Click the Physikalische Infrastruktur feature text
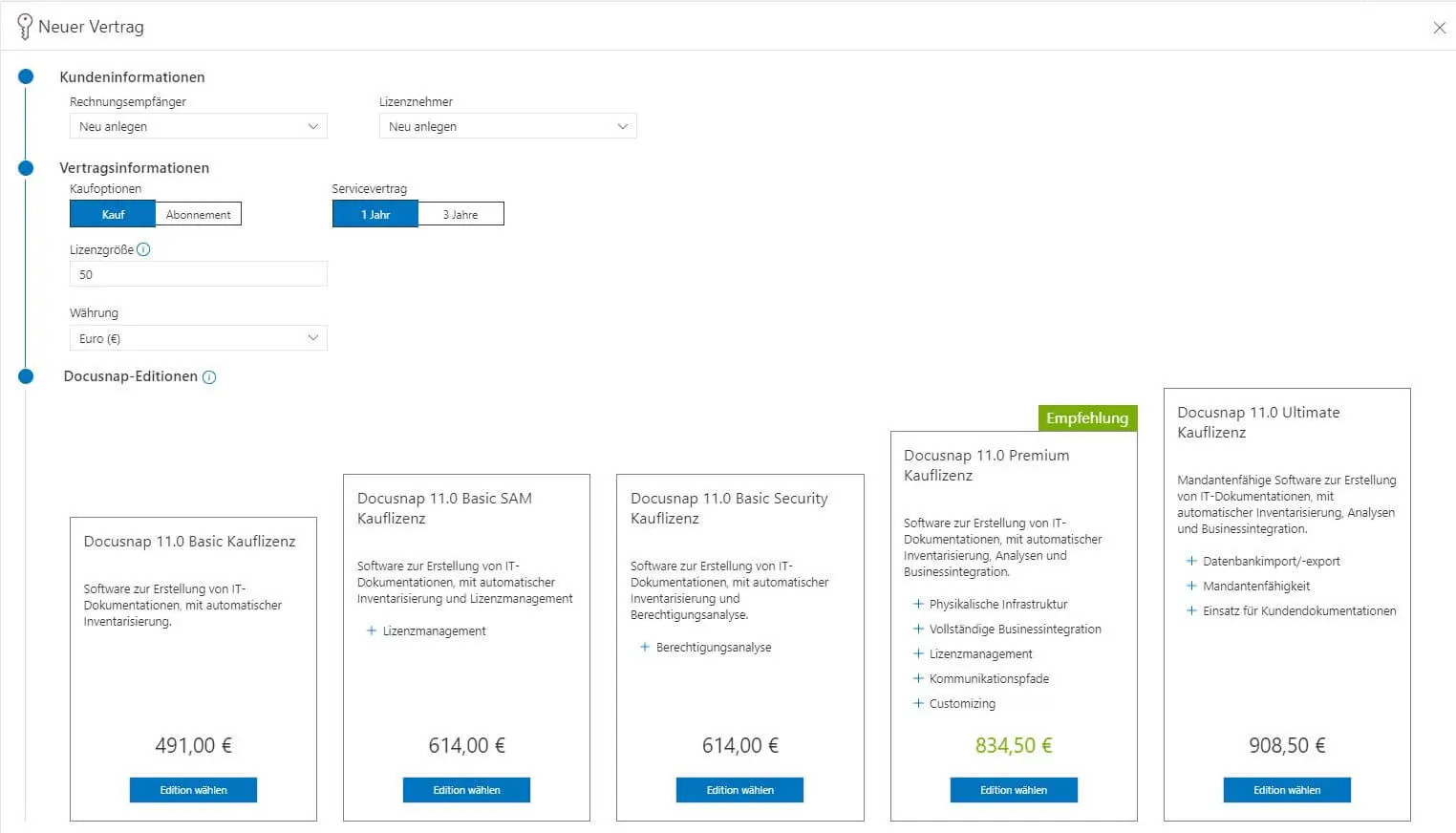The width and height of the screenshot is (1456, 833). [998, 604]
